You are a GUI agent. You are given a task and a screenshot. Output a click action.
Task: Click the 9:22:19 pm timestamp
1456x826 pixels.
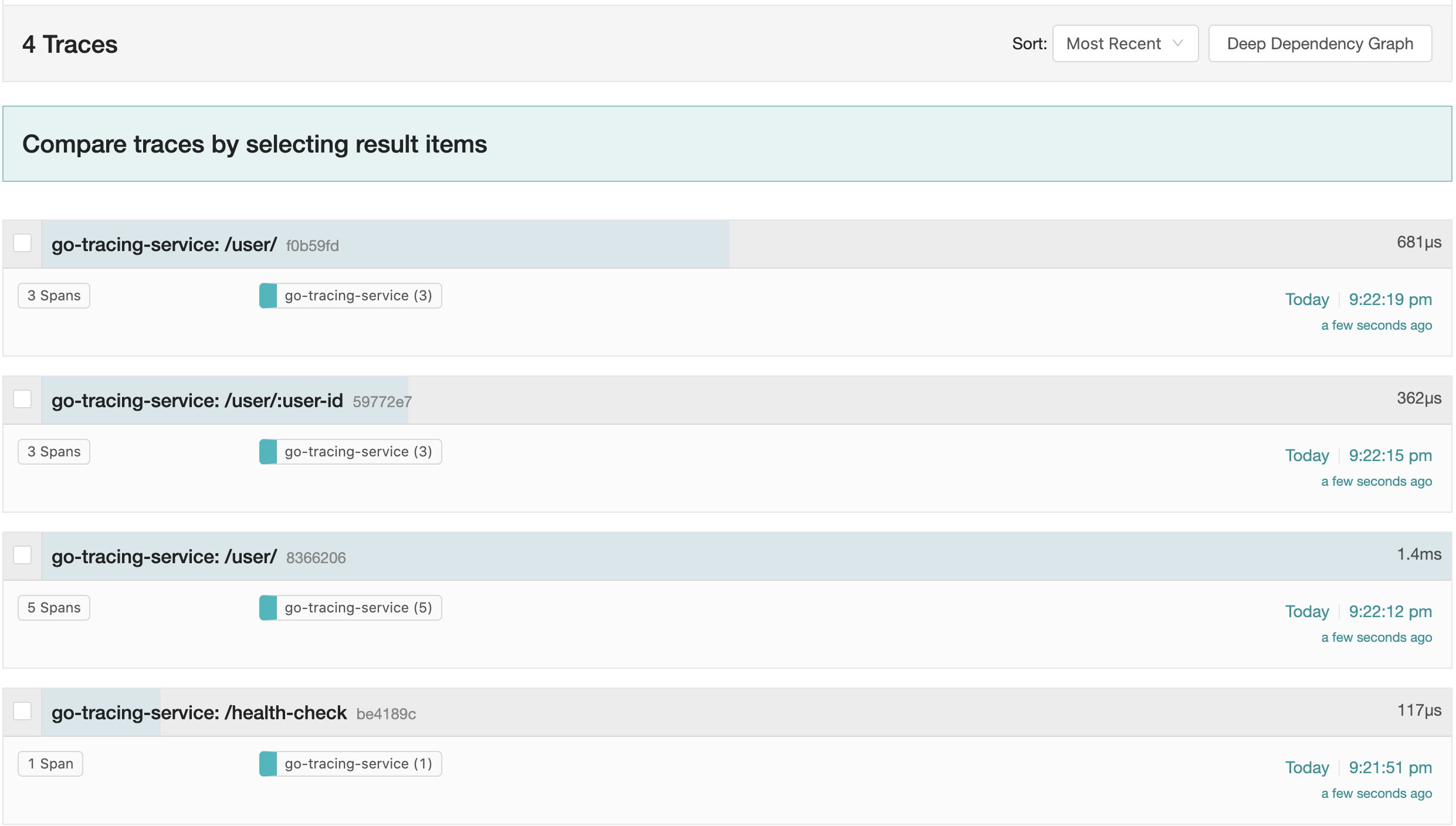[1390, 300]
